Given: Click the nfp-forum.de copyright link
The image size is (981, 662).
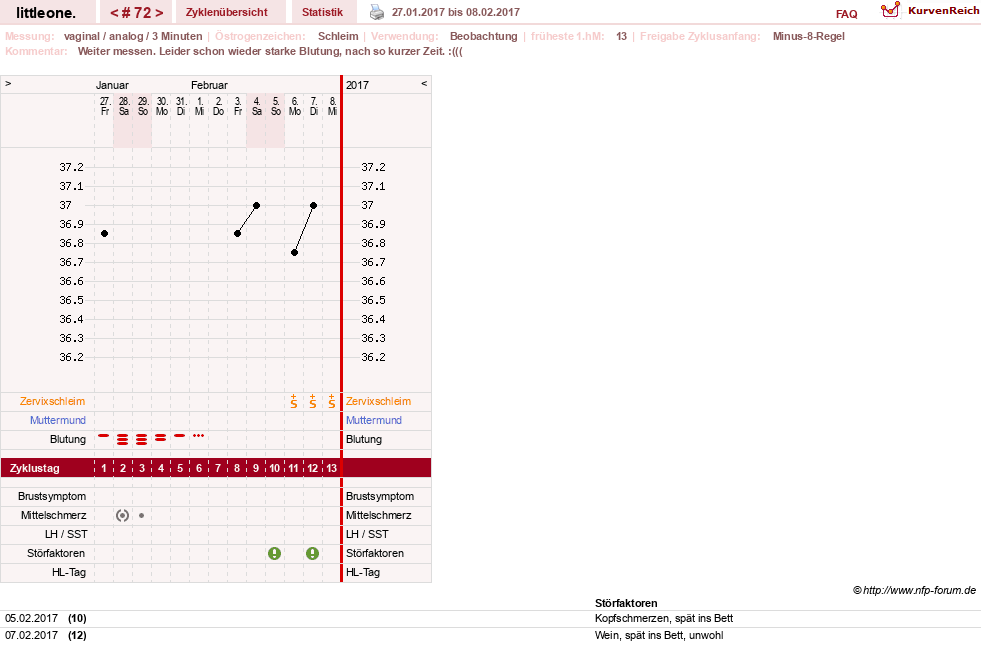Looking at the screenshot, I should tap(914, 590).
